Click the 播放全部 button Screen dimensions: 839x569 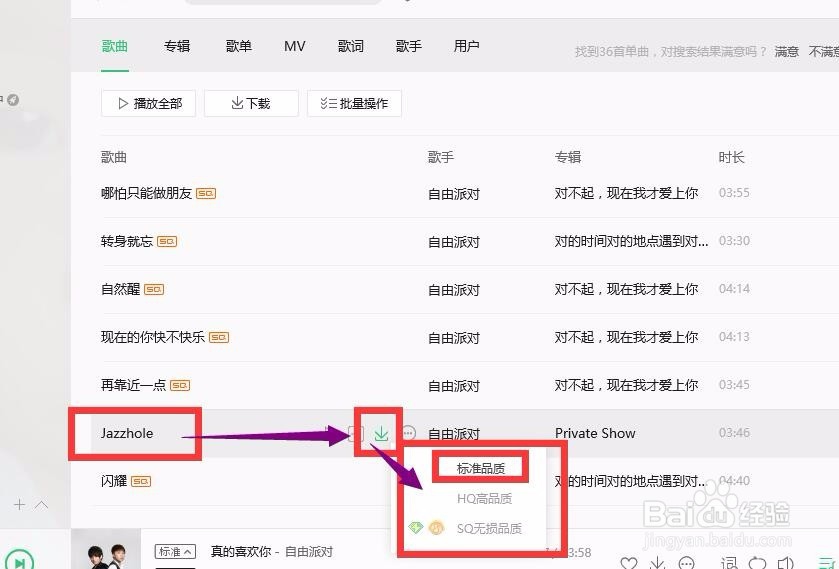(x=148, y=103)
